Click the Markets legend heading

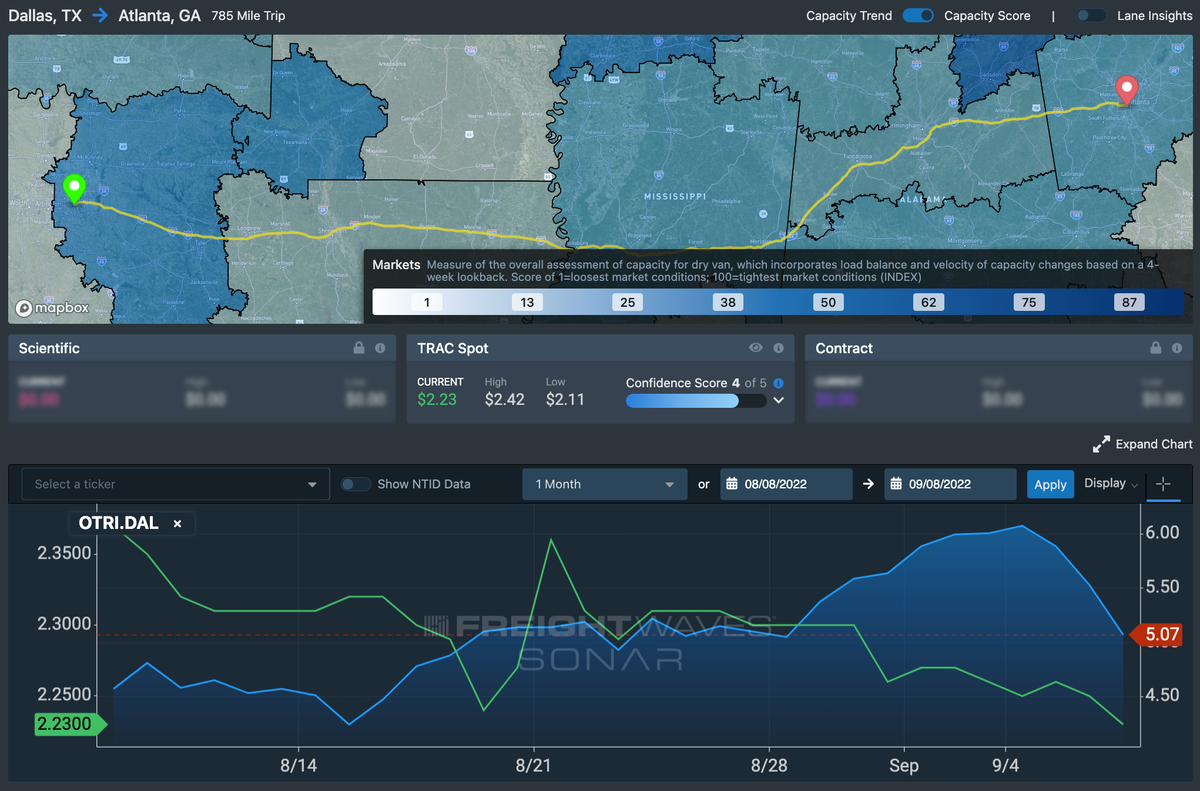pyautogui.click(x=397, y=265)
